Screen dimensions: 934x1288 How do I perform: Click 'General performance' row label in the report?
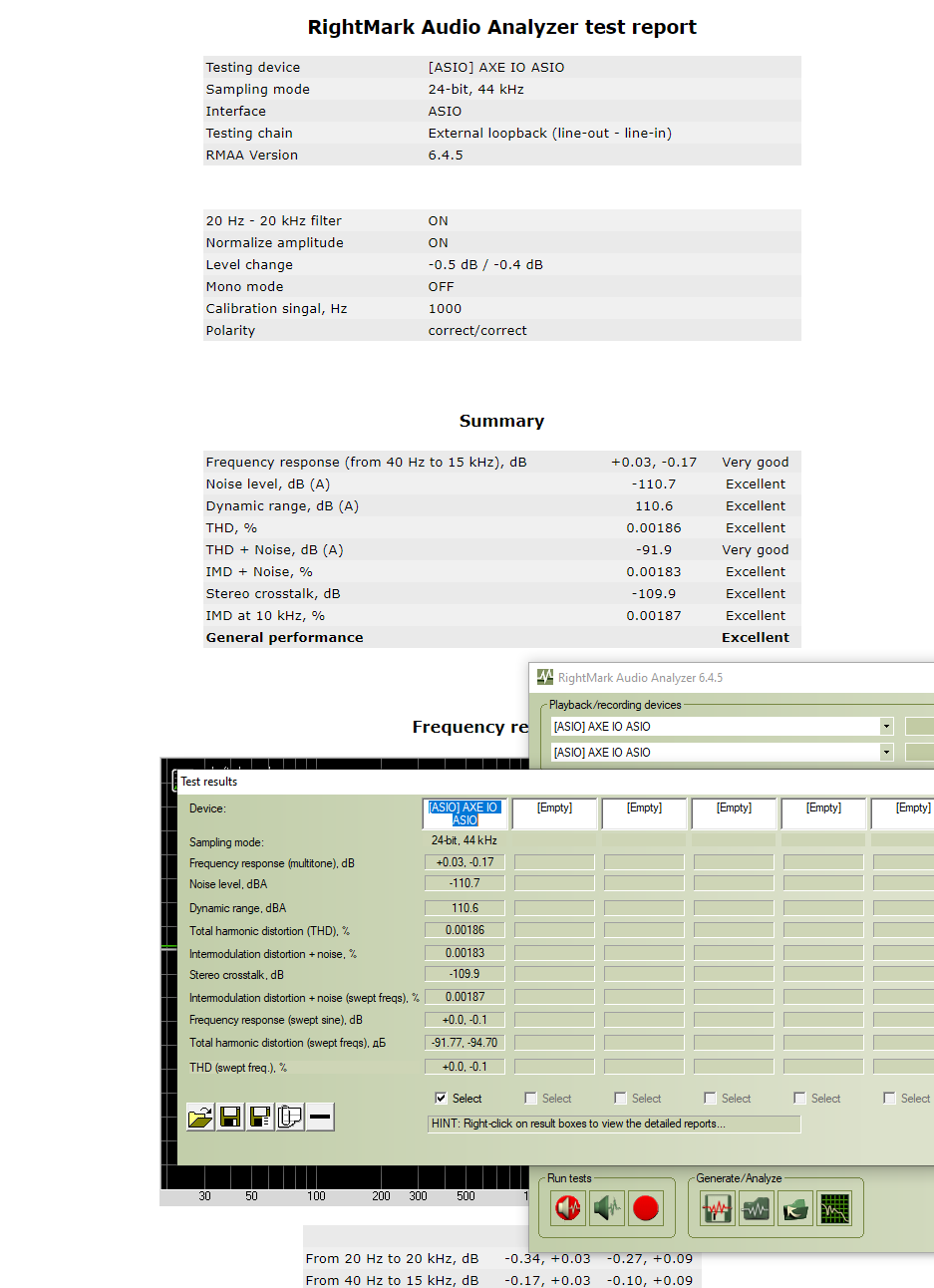(284, 637)
